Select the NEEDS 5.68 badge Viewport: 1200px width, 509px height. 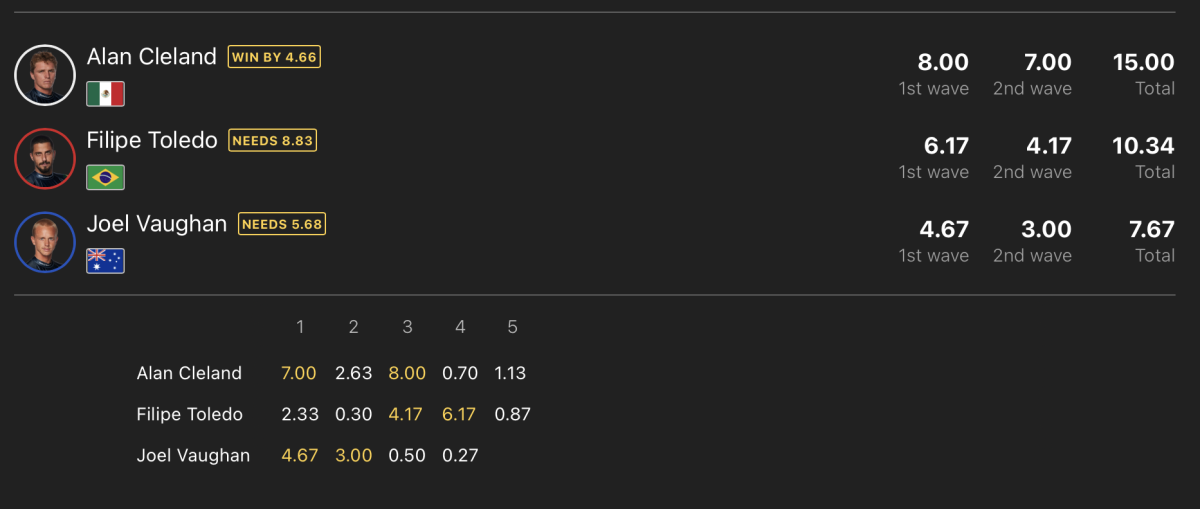click(282, 224)
